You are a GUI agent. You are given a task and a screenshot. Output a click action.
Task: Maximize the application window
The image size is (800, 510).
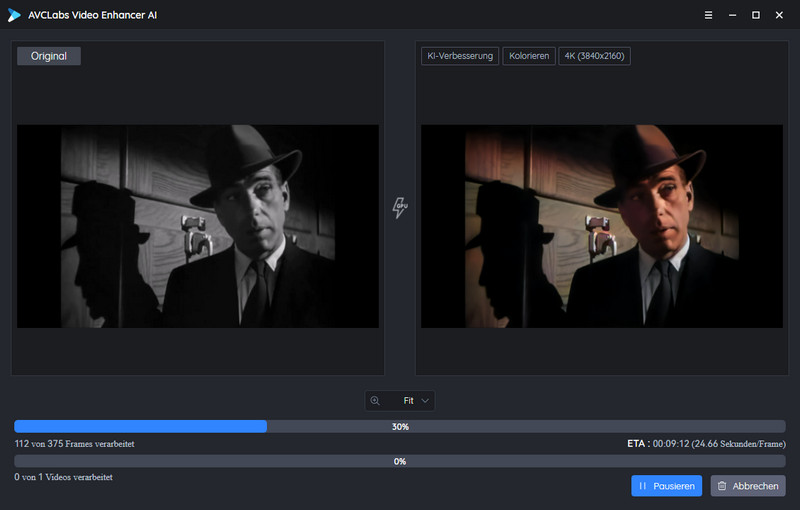pos(756,15)
